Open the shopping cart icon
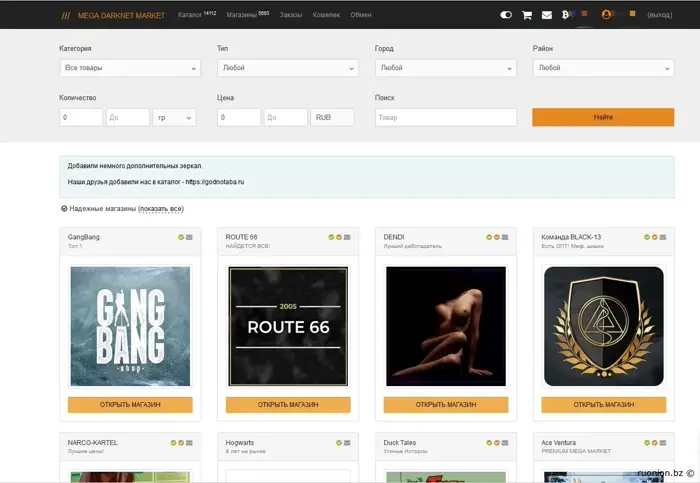700x483 pixels. point(526,15)
